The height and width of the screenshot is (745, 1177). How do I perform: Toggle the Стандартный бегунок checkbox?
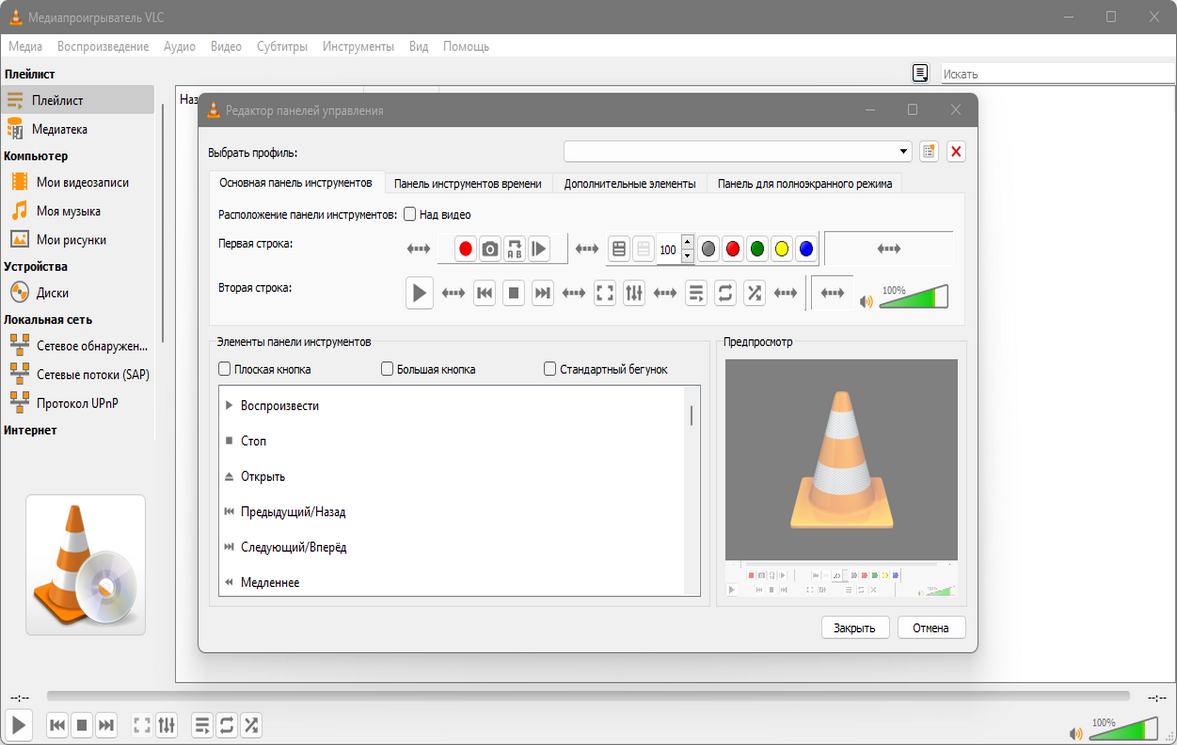pos(550,369)
